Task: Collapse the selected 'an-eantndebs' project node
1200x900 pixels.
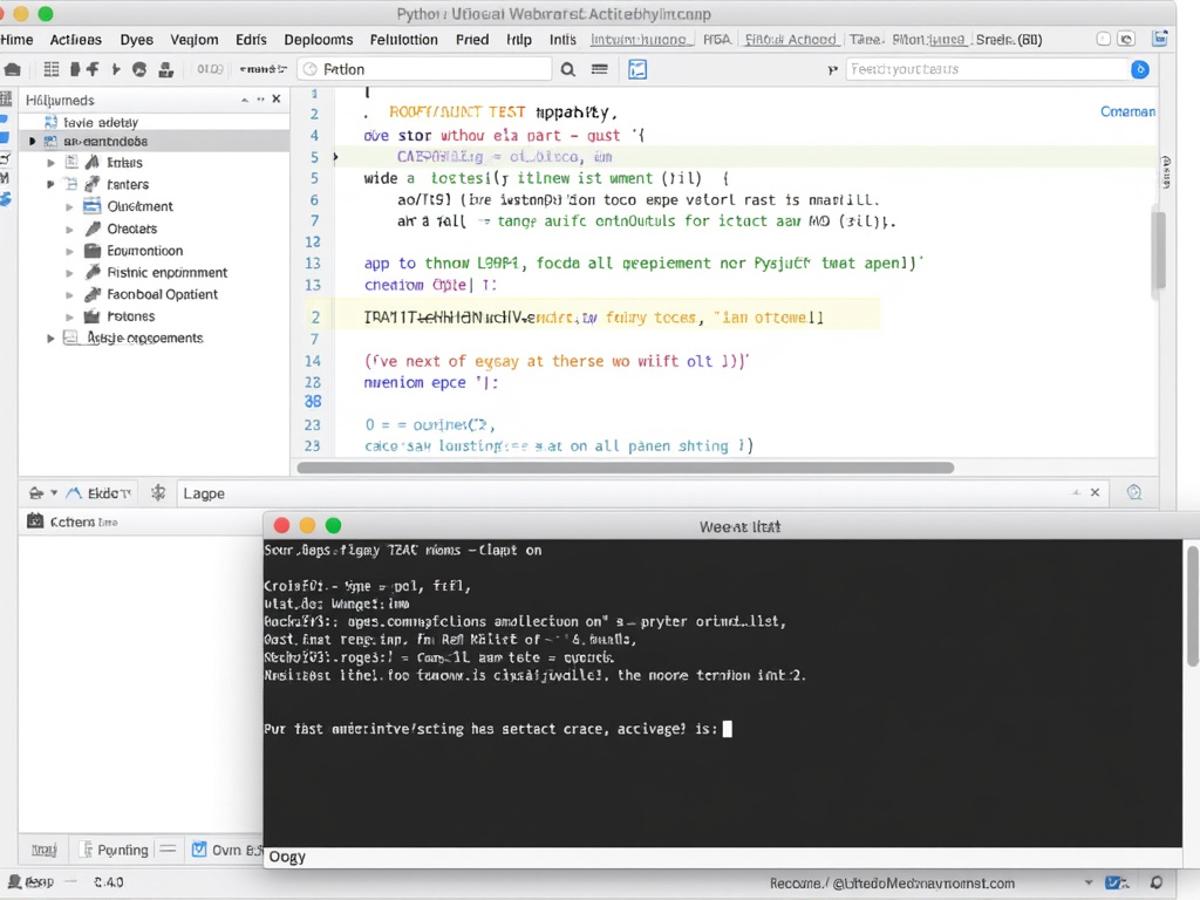Action: 30,140
